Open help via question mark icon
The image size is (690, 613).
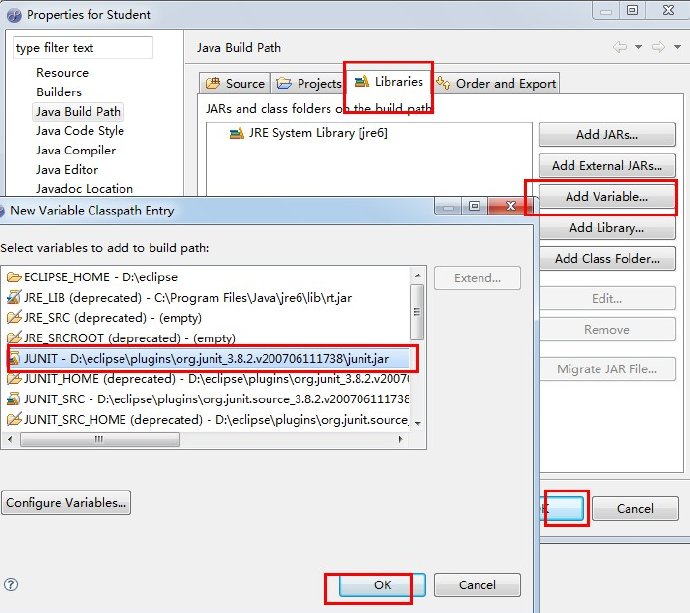coord(11,584)
